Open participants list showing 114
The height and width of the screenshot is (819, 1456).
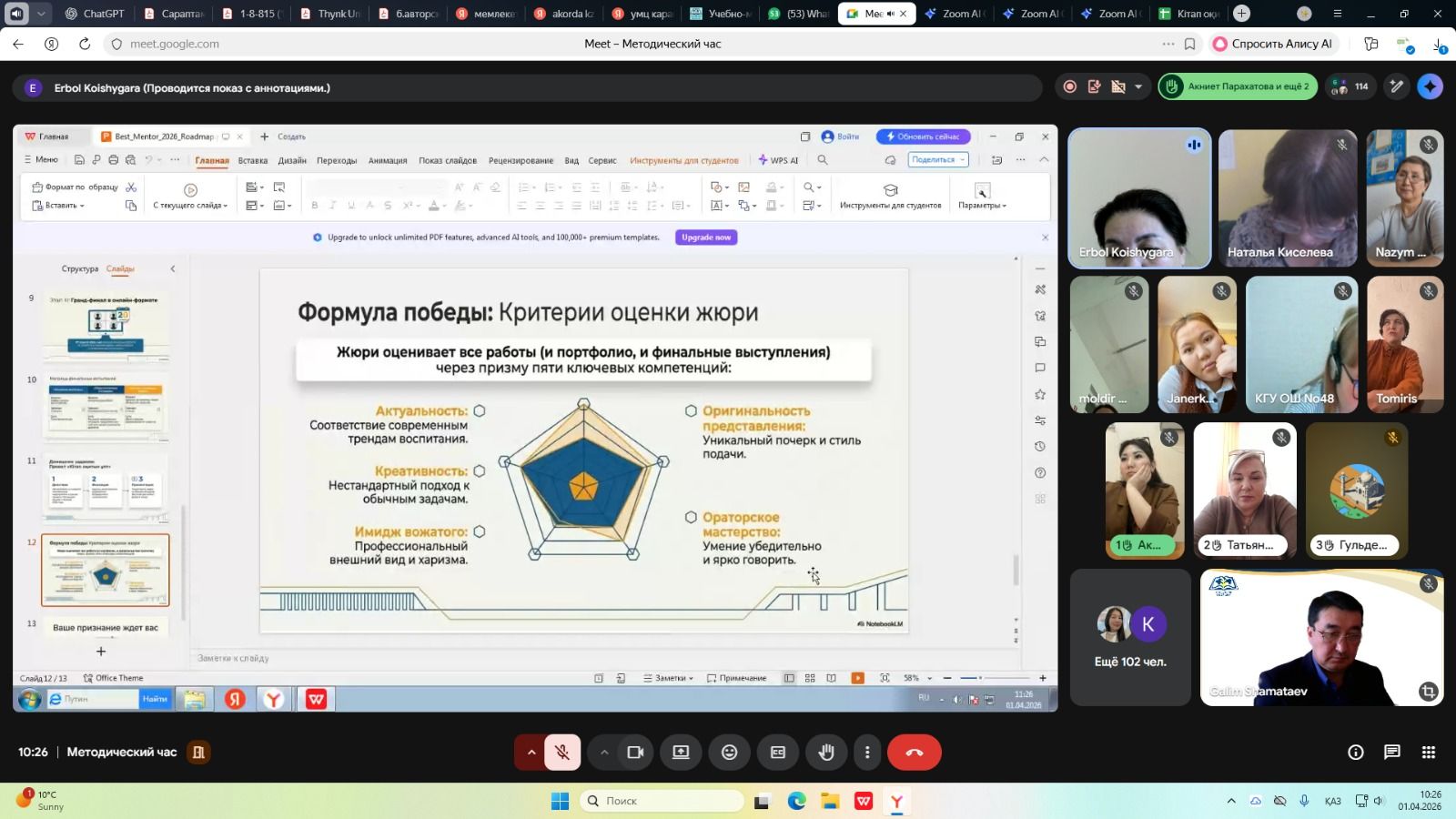(1350, 86)
